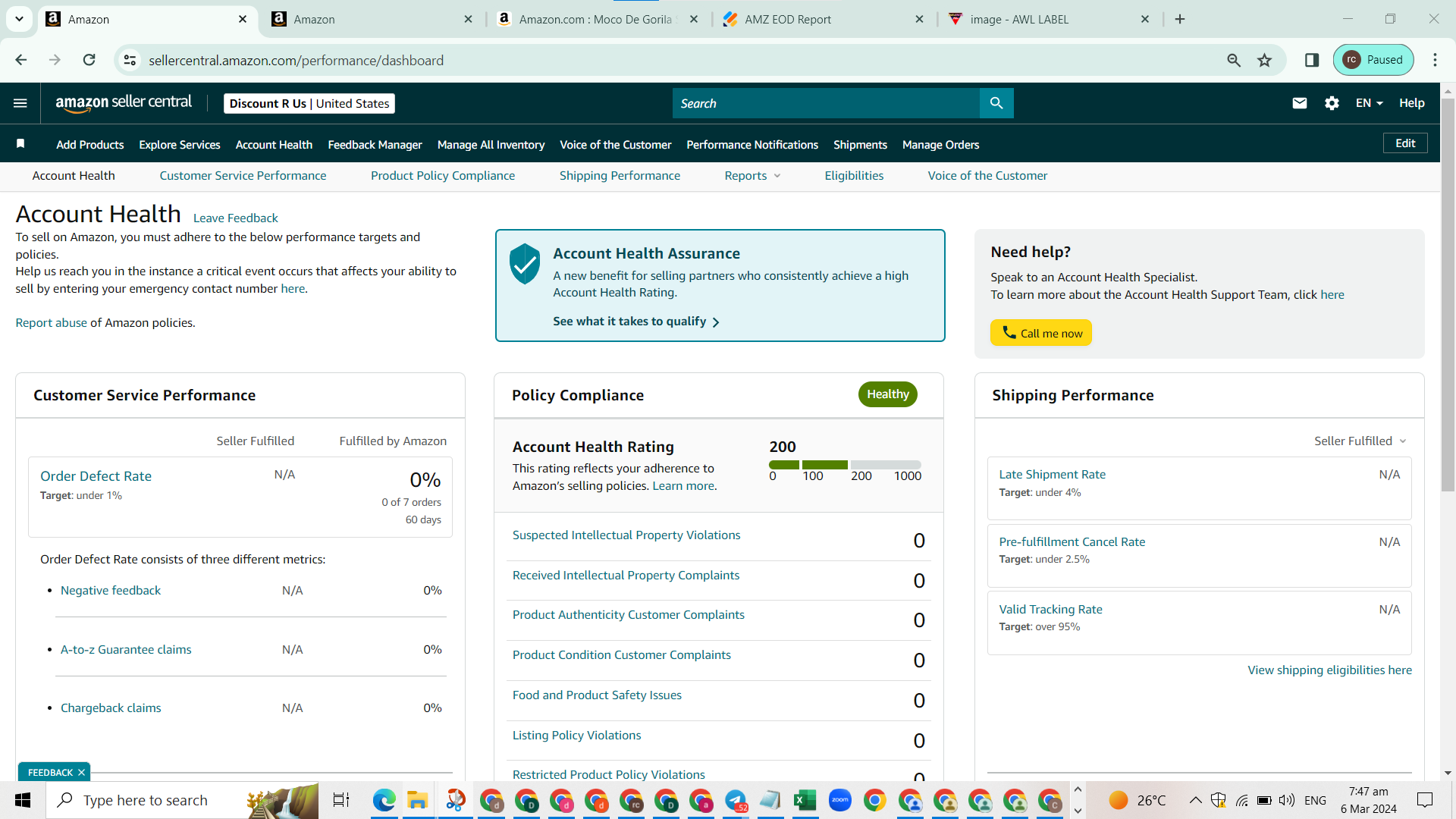Screen dimensions: 1456x819
Task: Open a new browser tab
Action: pos(1180,19)
